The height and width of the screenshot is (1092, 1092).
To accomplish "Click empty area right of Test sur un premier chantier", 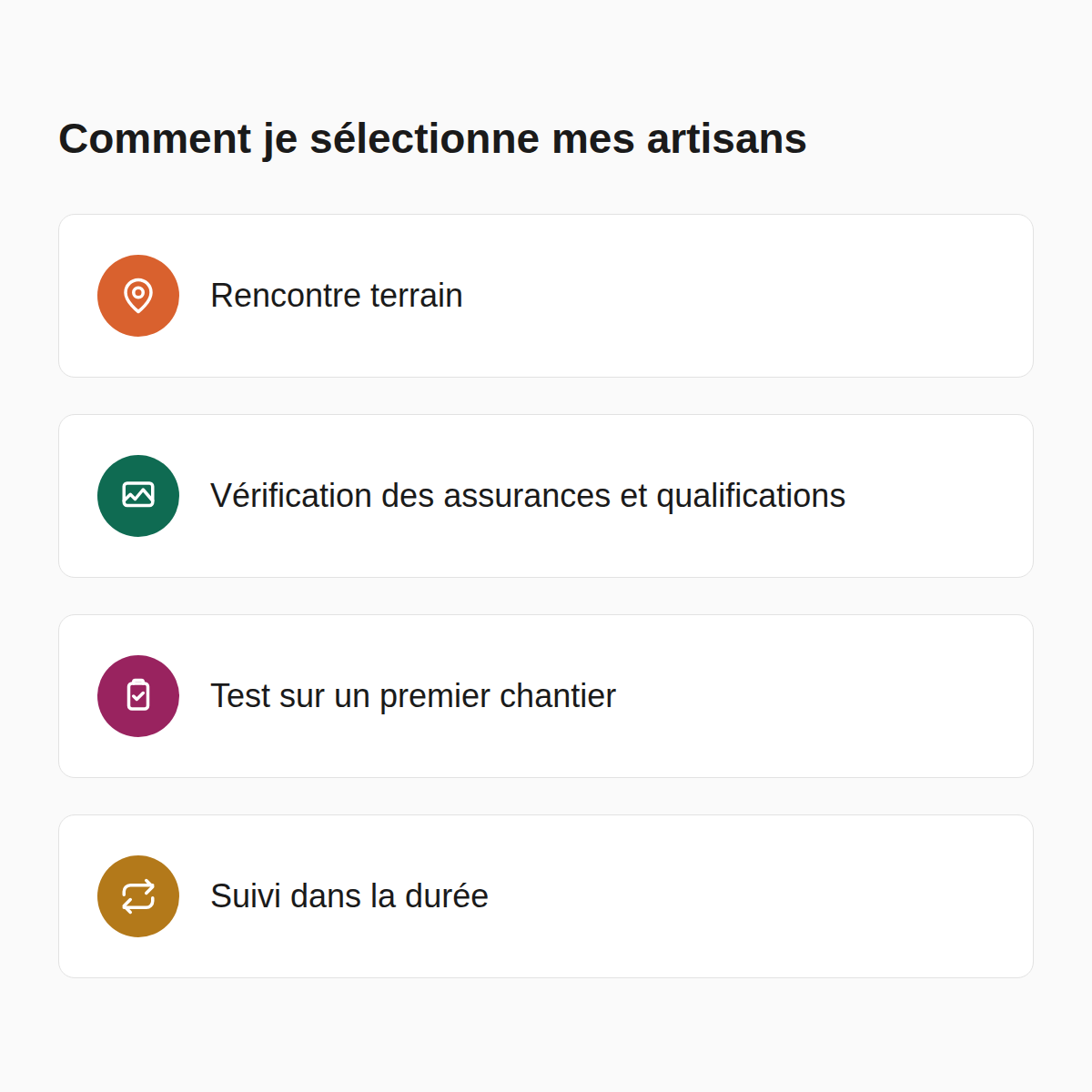I will pyautogui.click(x=824, y=696).
